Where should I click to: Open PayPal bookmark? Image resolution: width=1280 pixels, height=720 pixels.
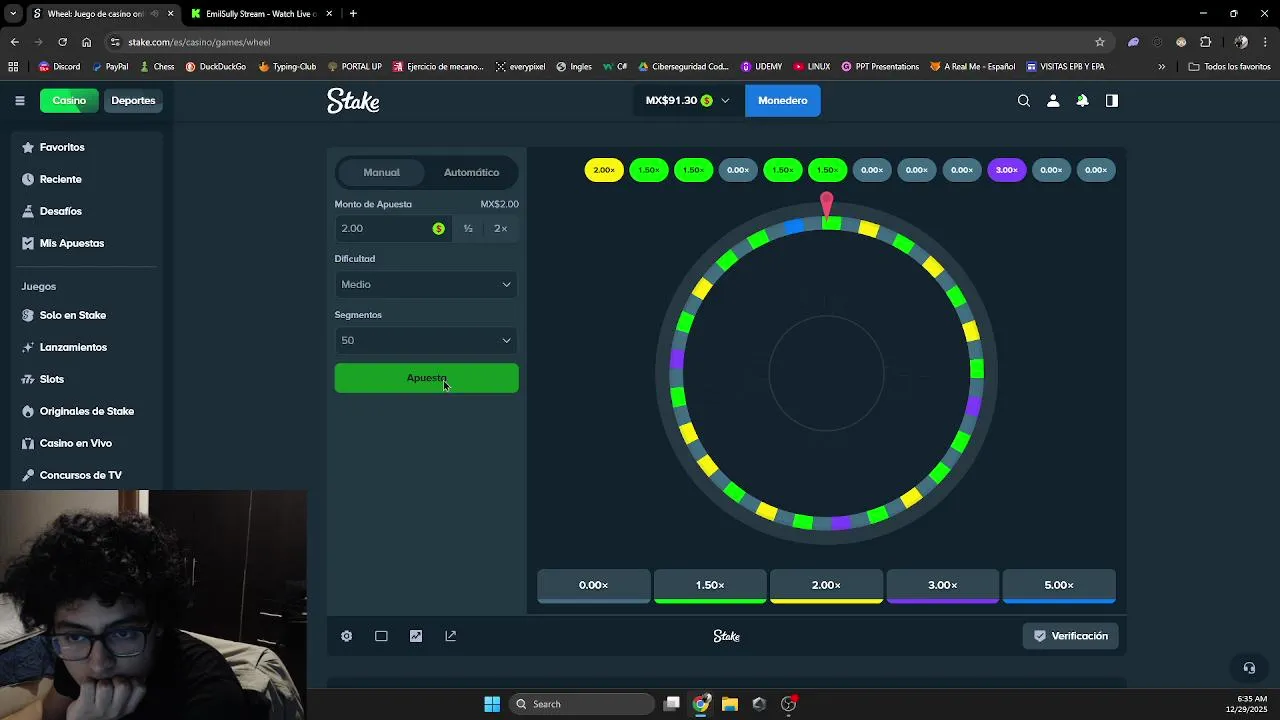[110, 67]
